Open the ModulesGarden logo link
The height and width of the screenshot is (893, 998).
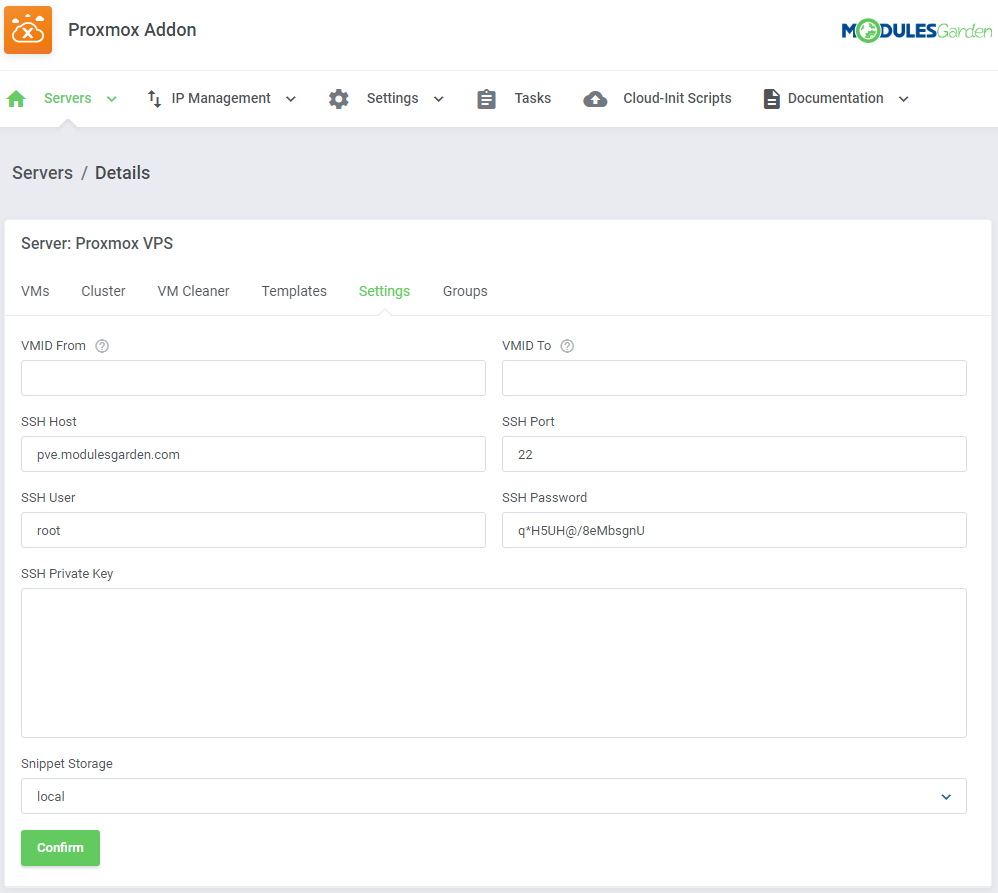(x=917, y=30)
